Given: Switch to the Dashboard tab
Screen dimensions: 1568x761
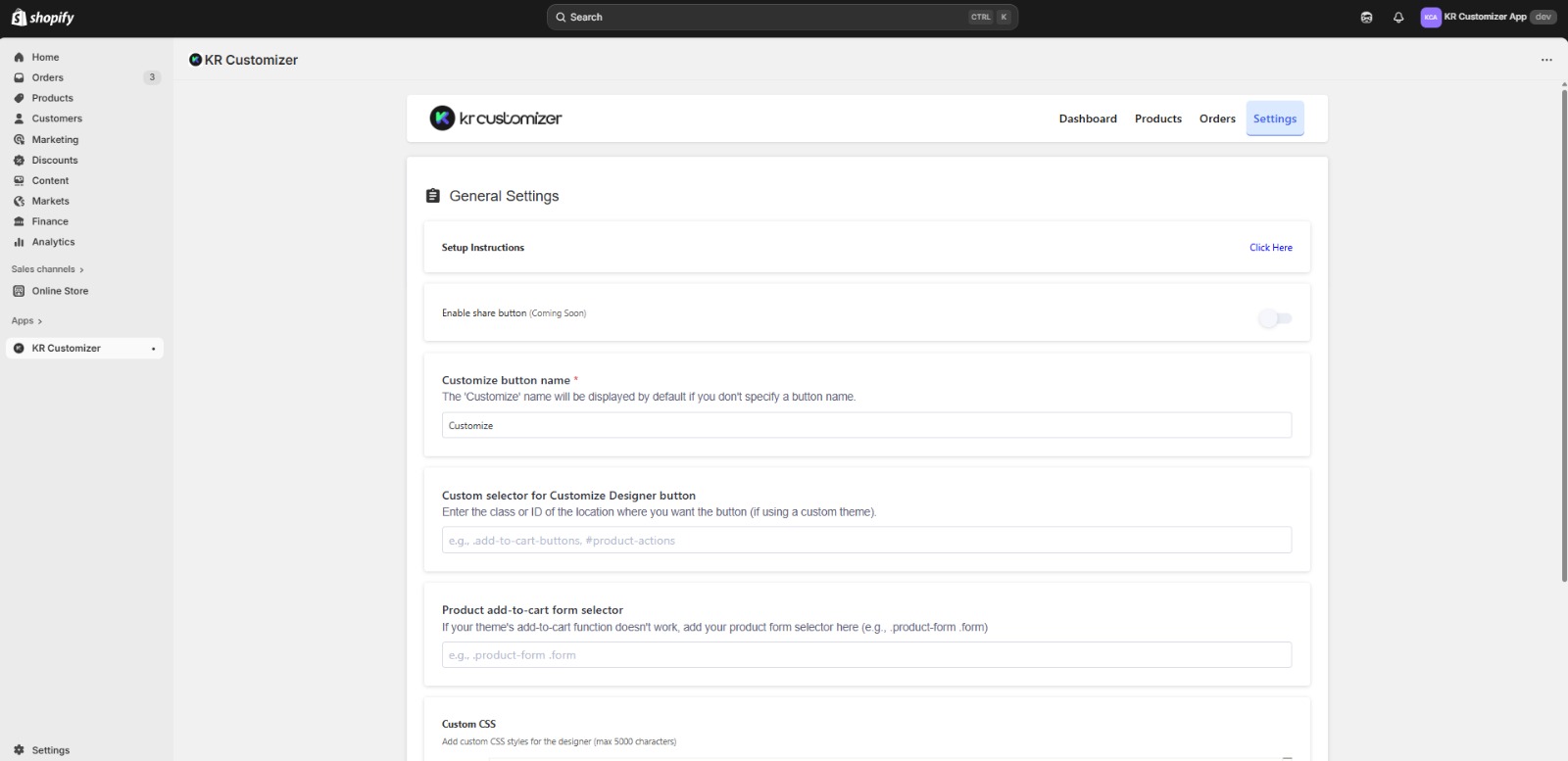Looking at the screenshot, I should [x=1088, y=119].
